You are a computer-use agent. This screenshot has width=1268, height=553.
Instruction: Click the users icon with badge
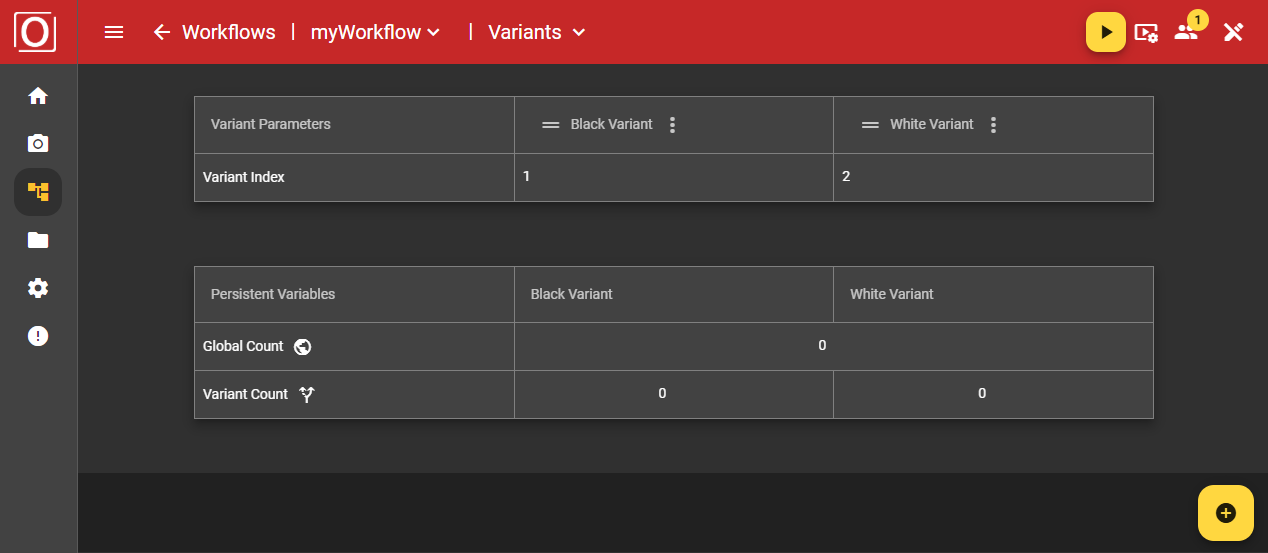(1187, 31)
